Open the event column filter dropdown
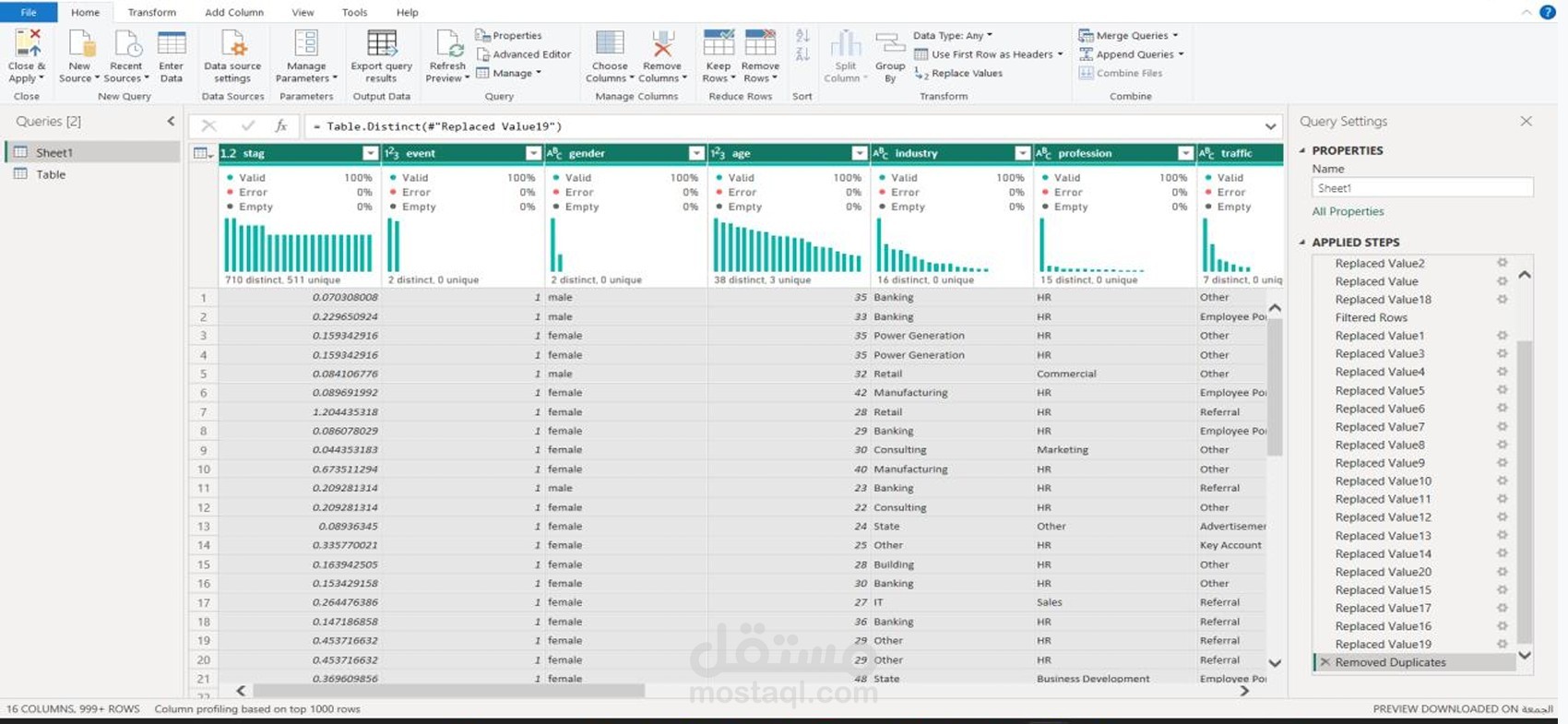Viewport: 1568px width, 724px height. pyautogui.click(x=533, y=153)
